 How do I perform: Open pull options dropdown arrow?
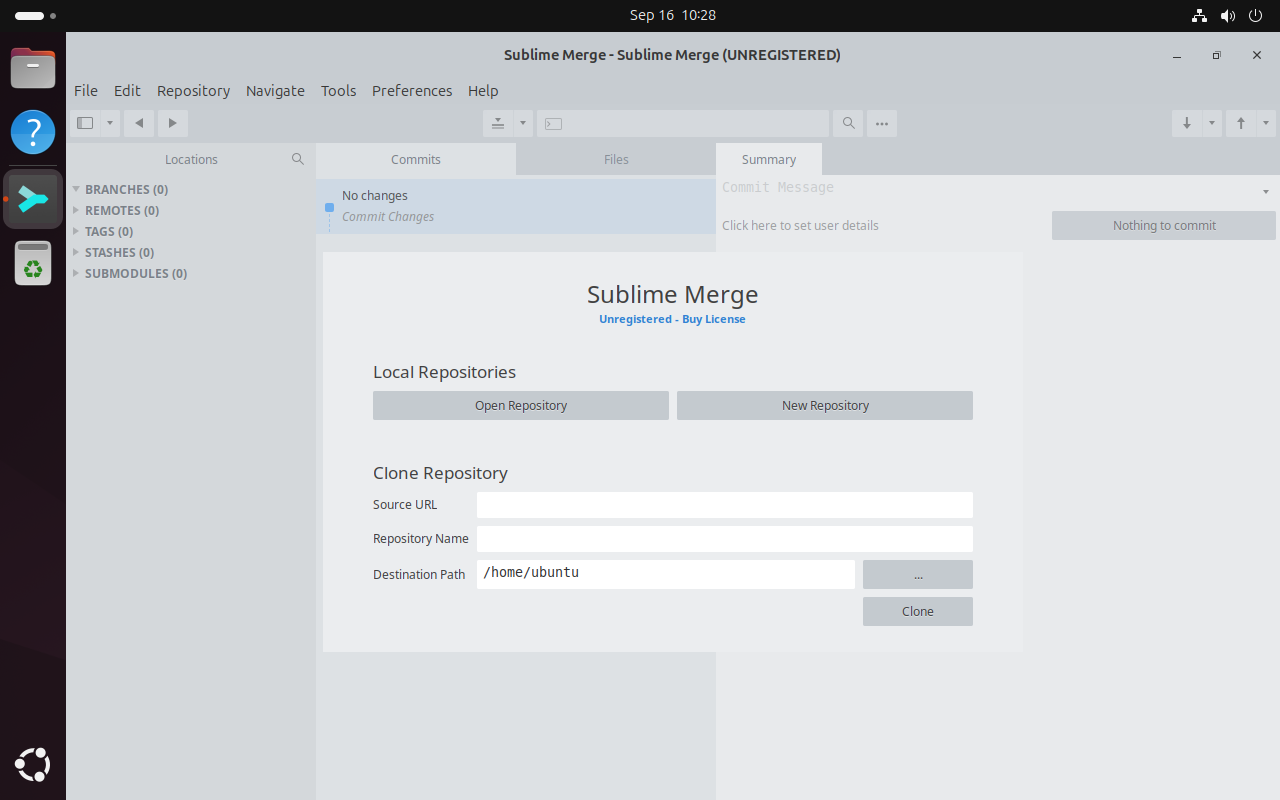tap(1212, 123)
